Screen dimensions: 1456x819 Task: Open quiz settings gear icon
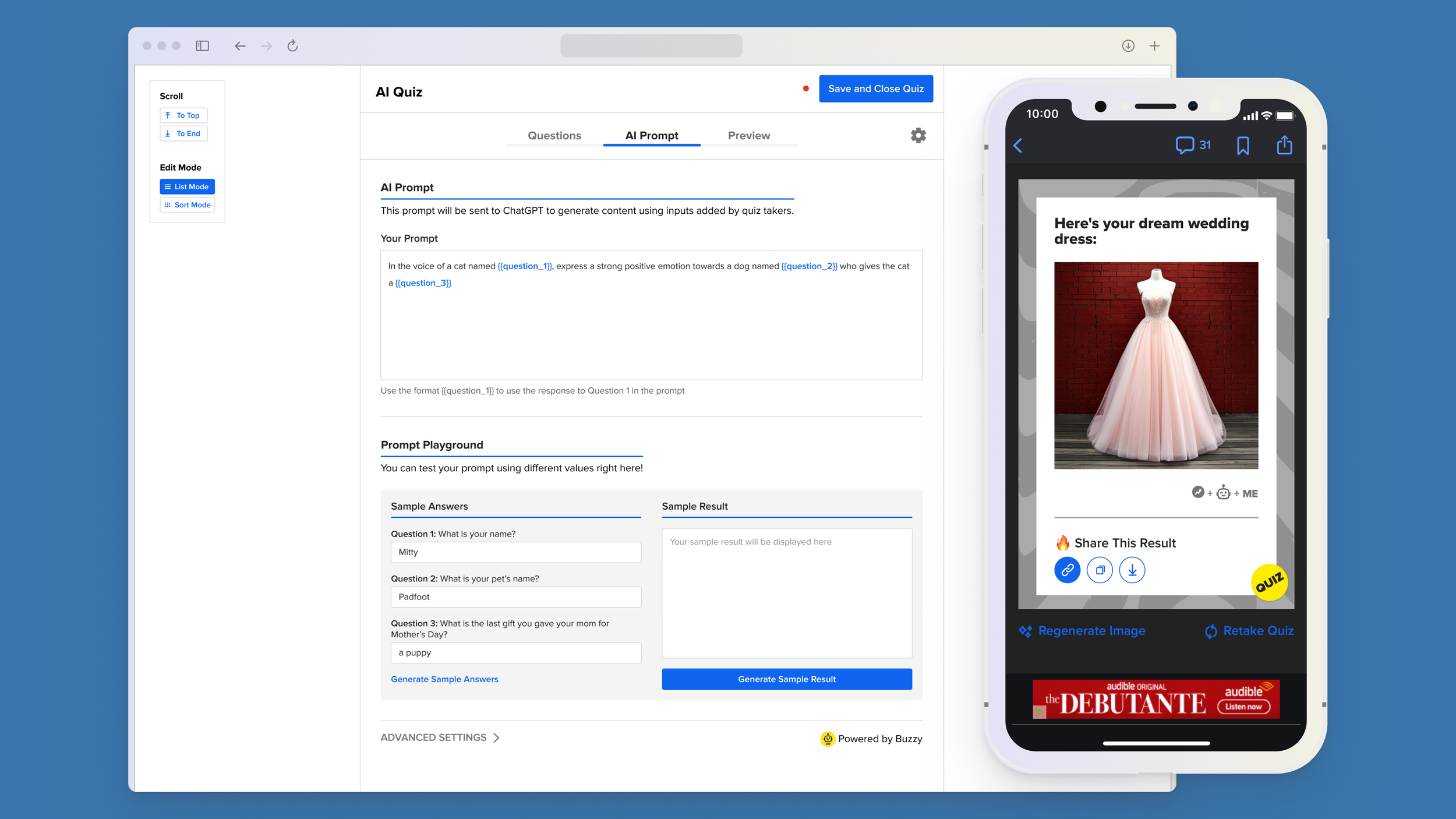tap(918, 136)
